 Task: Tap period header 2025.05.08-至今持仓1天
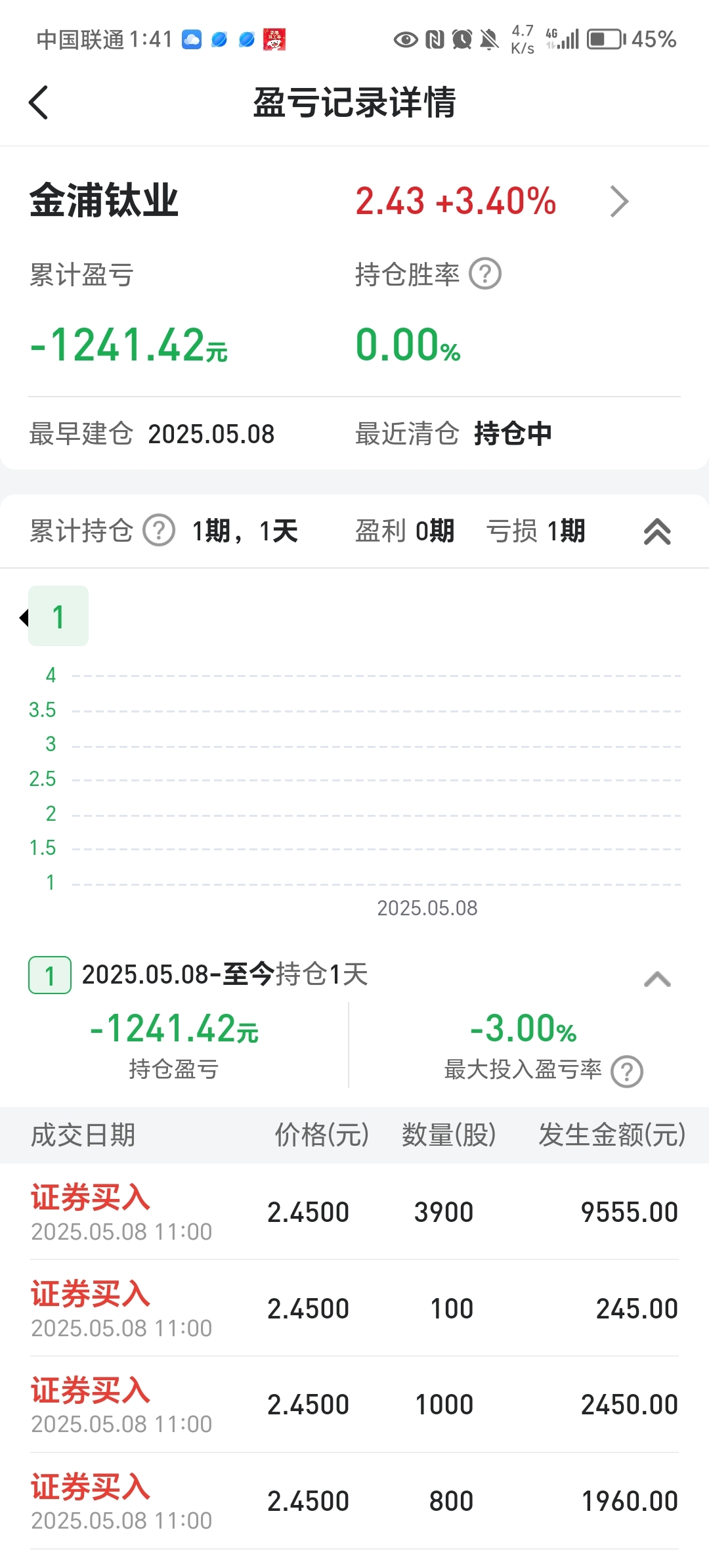pyautogui.click(x=225, y=974)
